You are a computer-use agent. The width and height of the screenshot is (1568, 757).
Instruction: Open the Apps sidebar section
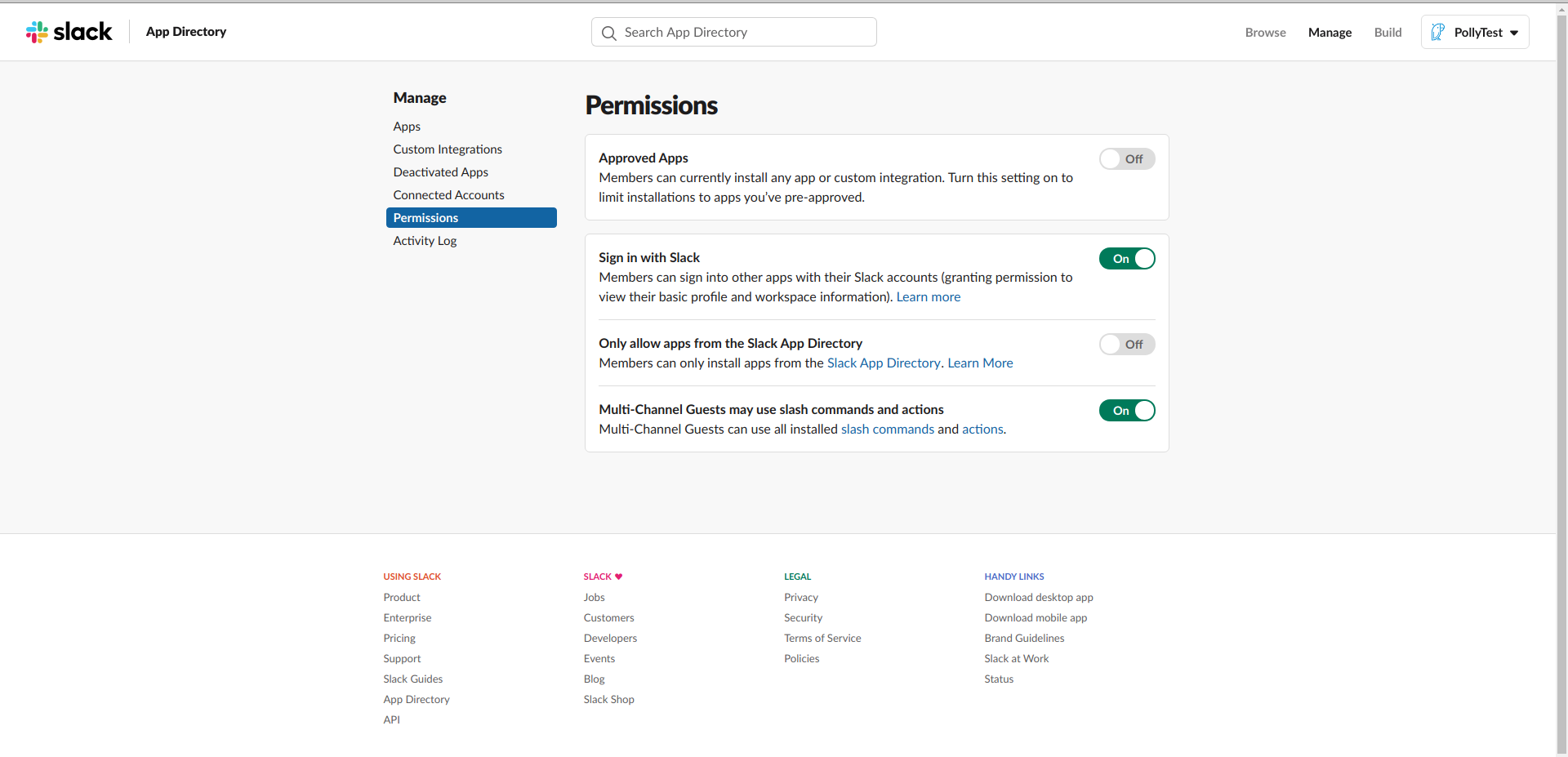pyautogui.click(x=406, y=127)
